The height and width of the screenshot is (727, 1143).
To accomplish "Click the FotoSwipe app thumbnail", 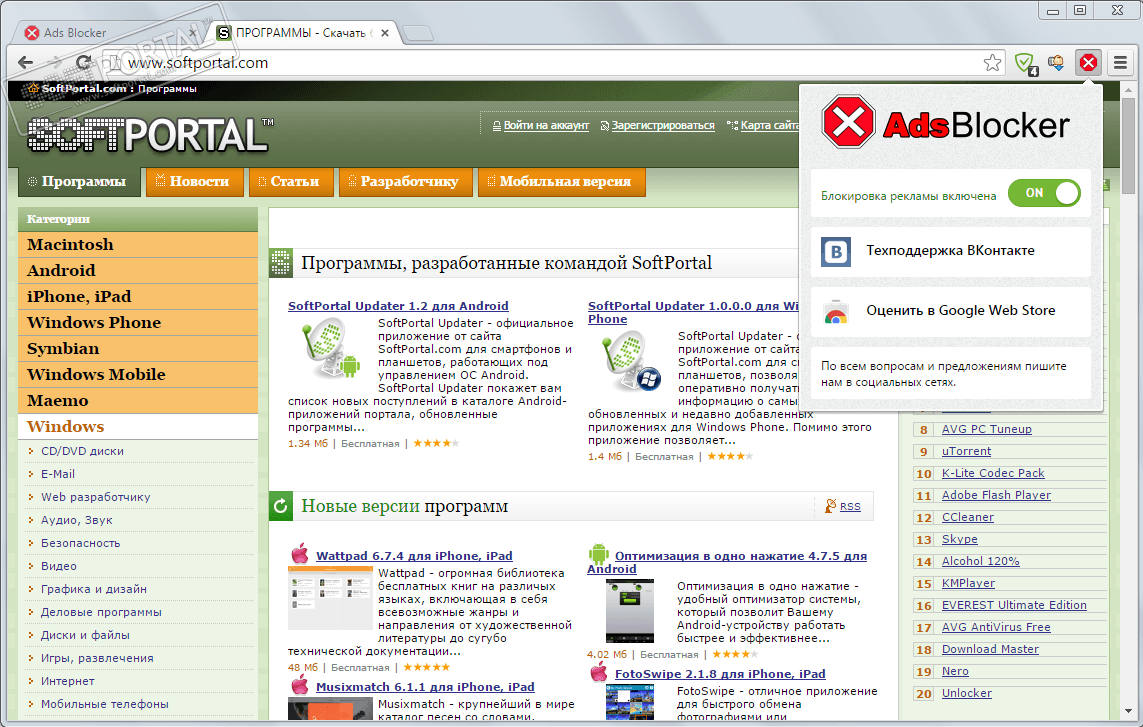I will [x=630, y=702].
